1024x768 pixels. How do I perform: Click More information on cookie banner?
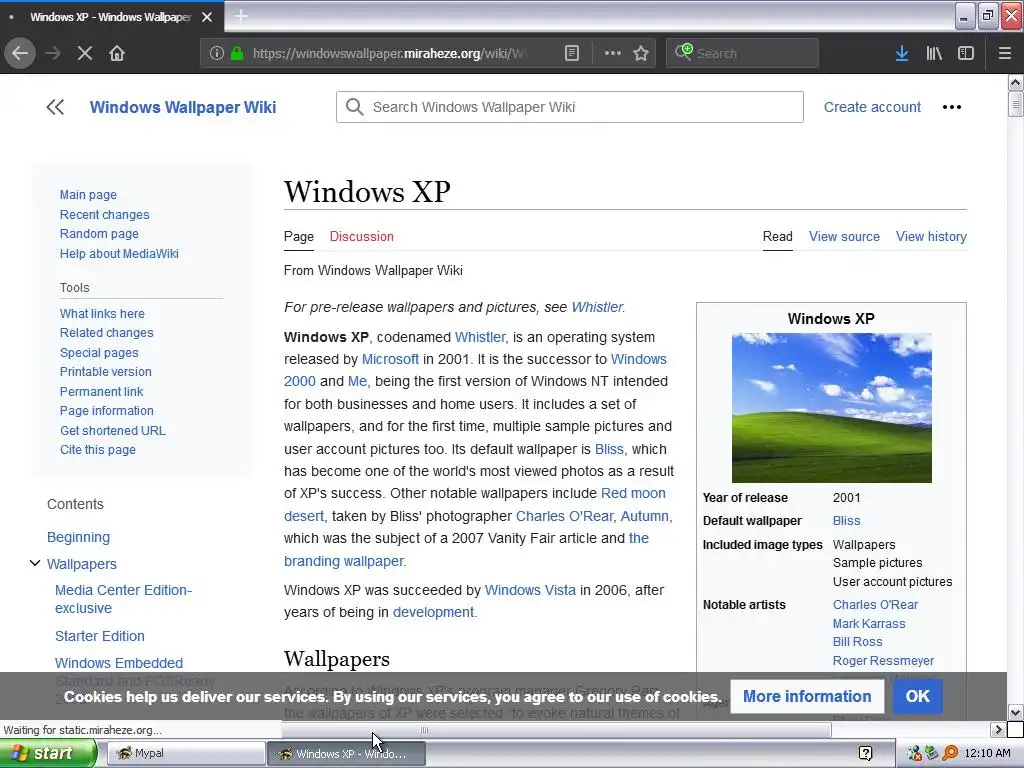807,696
